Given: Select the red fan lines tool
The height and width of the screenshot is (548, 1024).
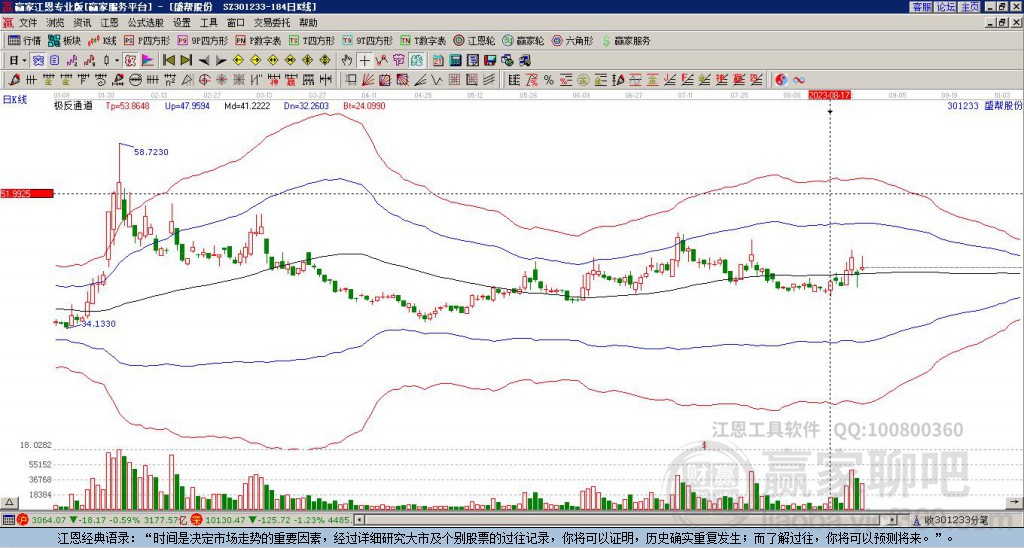Looking at the screenshot, I should click(x=368, y=80).
